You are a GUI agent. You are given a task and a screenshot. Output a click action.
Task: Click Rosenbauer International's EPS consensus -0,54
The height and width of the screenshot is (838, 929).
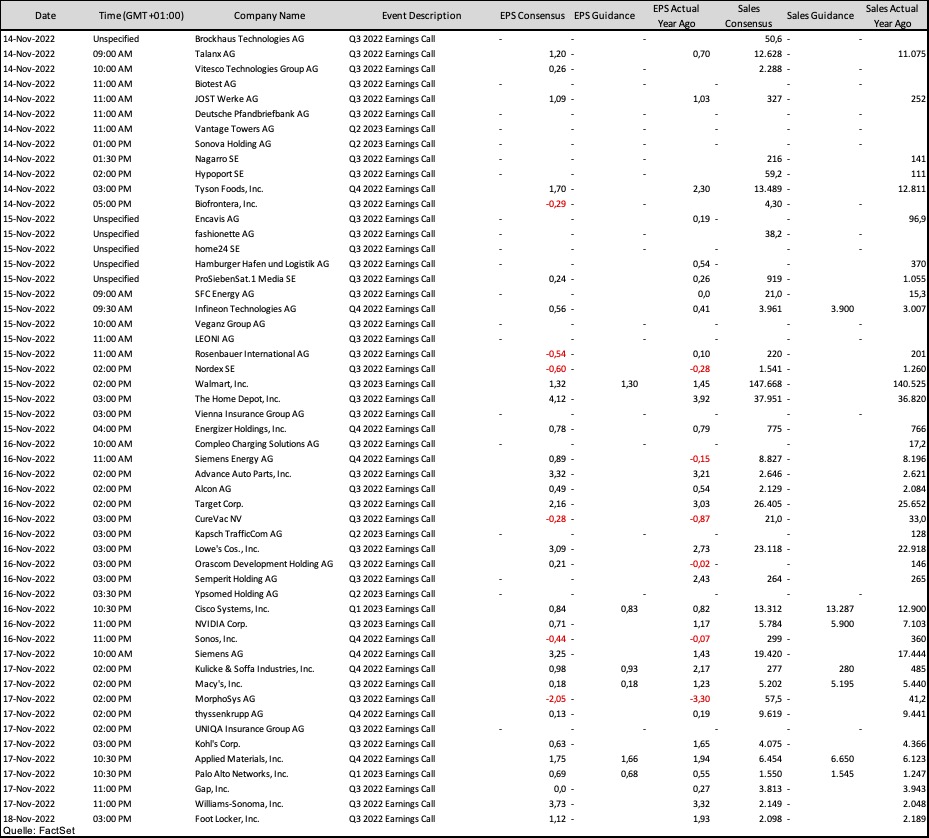556,354
